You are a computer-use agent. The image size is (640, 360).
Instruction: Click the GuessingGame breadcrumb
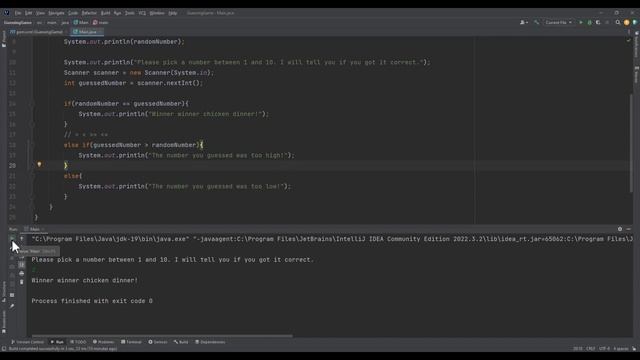click(x=18, y=22)
